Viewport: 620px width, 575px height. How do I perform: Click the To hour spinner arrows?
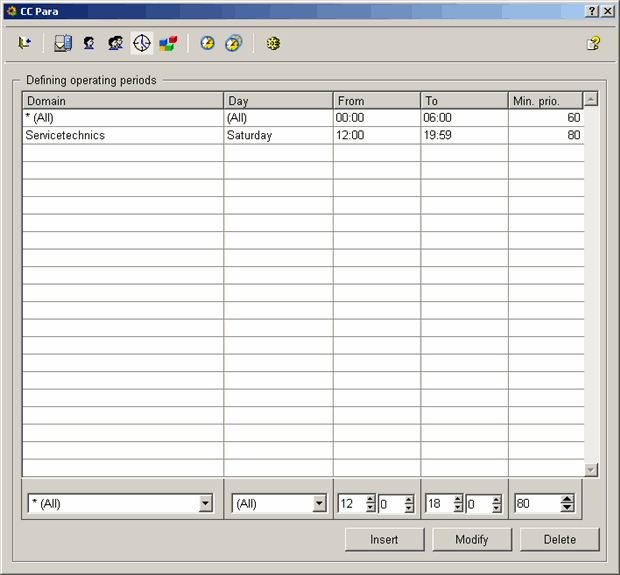[x=457, y=504]
